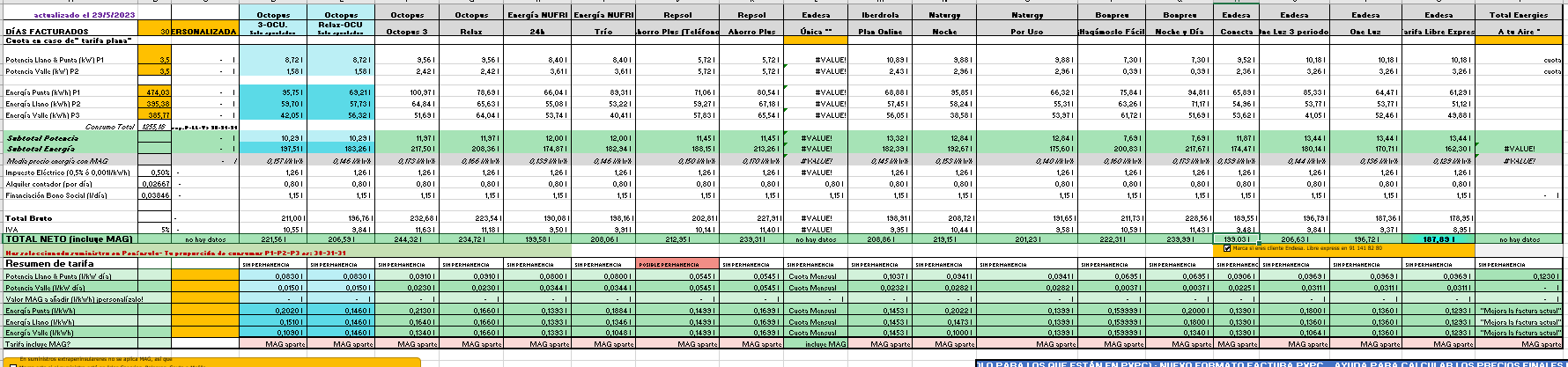Select the Impuesto Eléctrico 0,50% cell
Viewport: 1568px width, 367px height.
[x=155, y=172]
